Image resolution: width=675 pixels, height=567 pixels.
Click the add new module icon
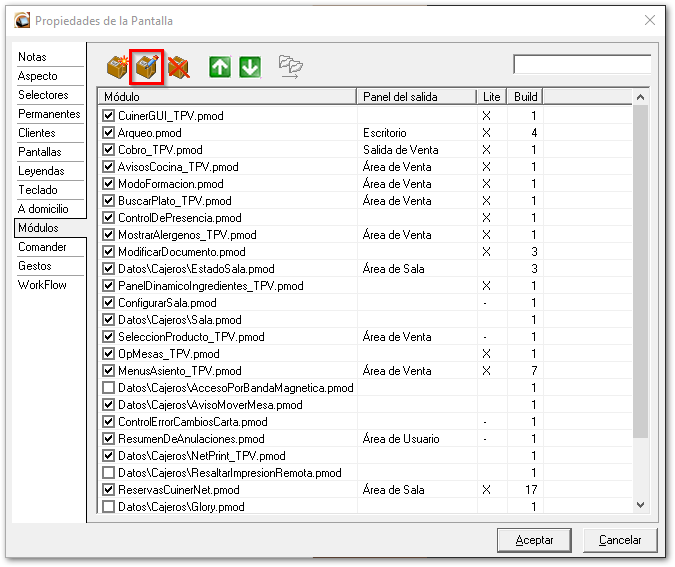click(118, 67)
